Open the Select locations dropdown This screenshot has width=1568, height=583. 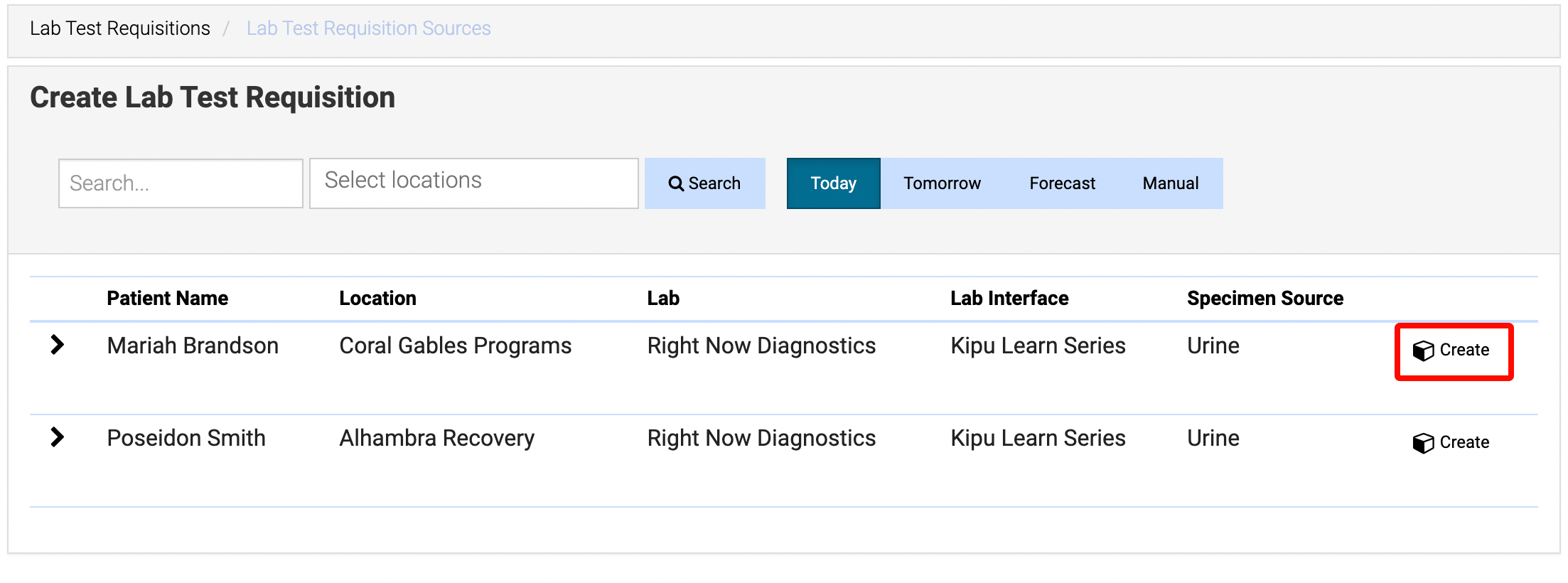click(x=474, y=183)
